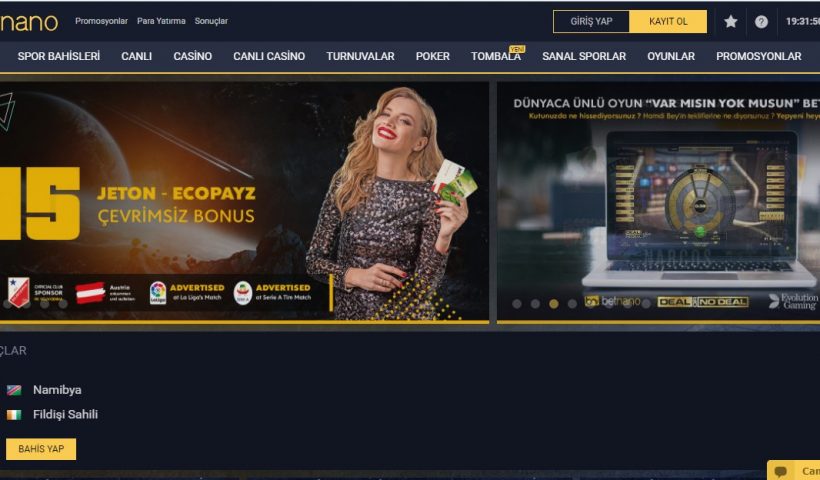Image resolution: width=820 pixels, height=480 pixels.
Task: Click the KAYIT OL register button
Action: 668,21
